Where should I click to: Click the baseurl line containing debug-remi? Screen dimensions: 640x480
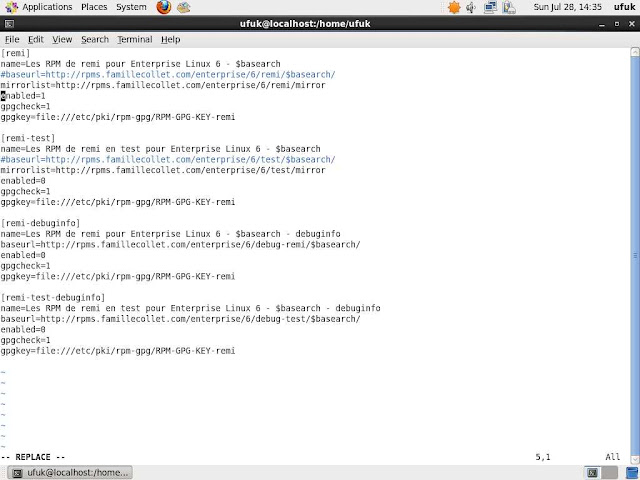[180, 244]
